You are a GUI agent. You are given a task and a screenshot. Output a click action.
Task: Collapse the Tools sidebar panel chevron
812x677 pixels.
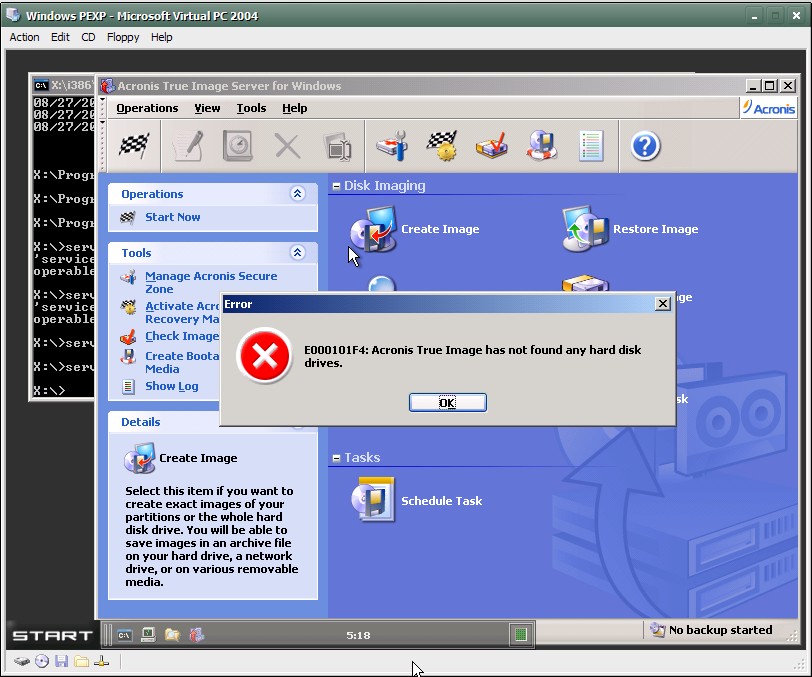pyautogui.click(x=297, y=253)
